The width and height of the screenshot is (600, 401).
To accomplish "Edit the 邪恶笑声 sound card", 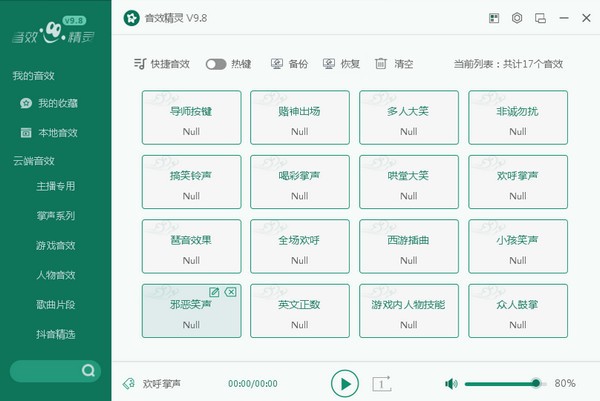I will pyautogui.click(x=214, y=292).
